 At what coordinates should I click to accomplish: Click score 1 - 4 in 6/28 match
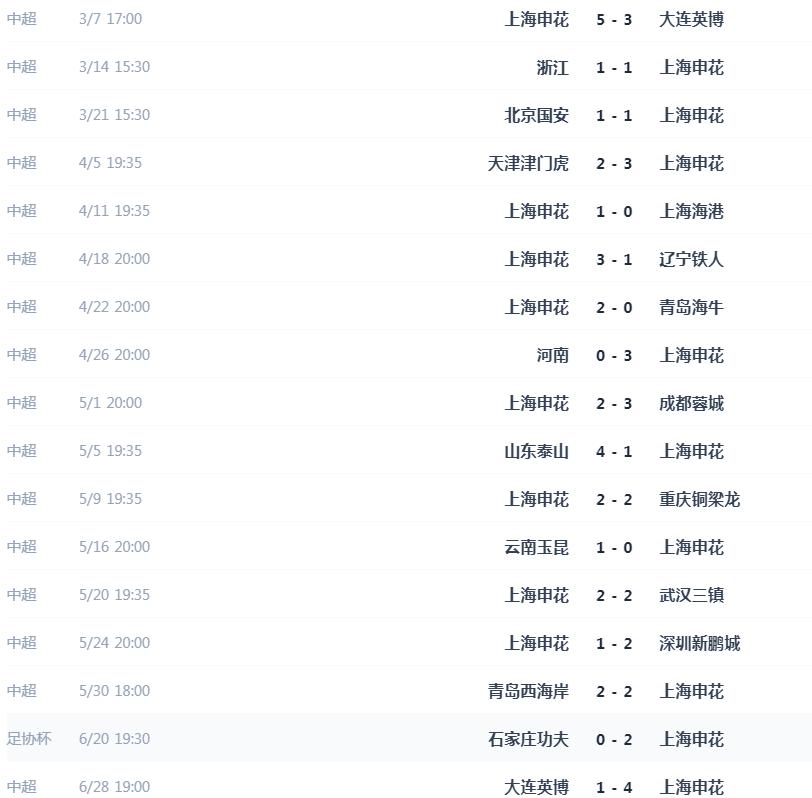614,788
